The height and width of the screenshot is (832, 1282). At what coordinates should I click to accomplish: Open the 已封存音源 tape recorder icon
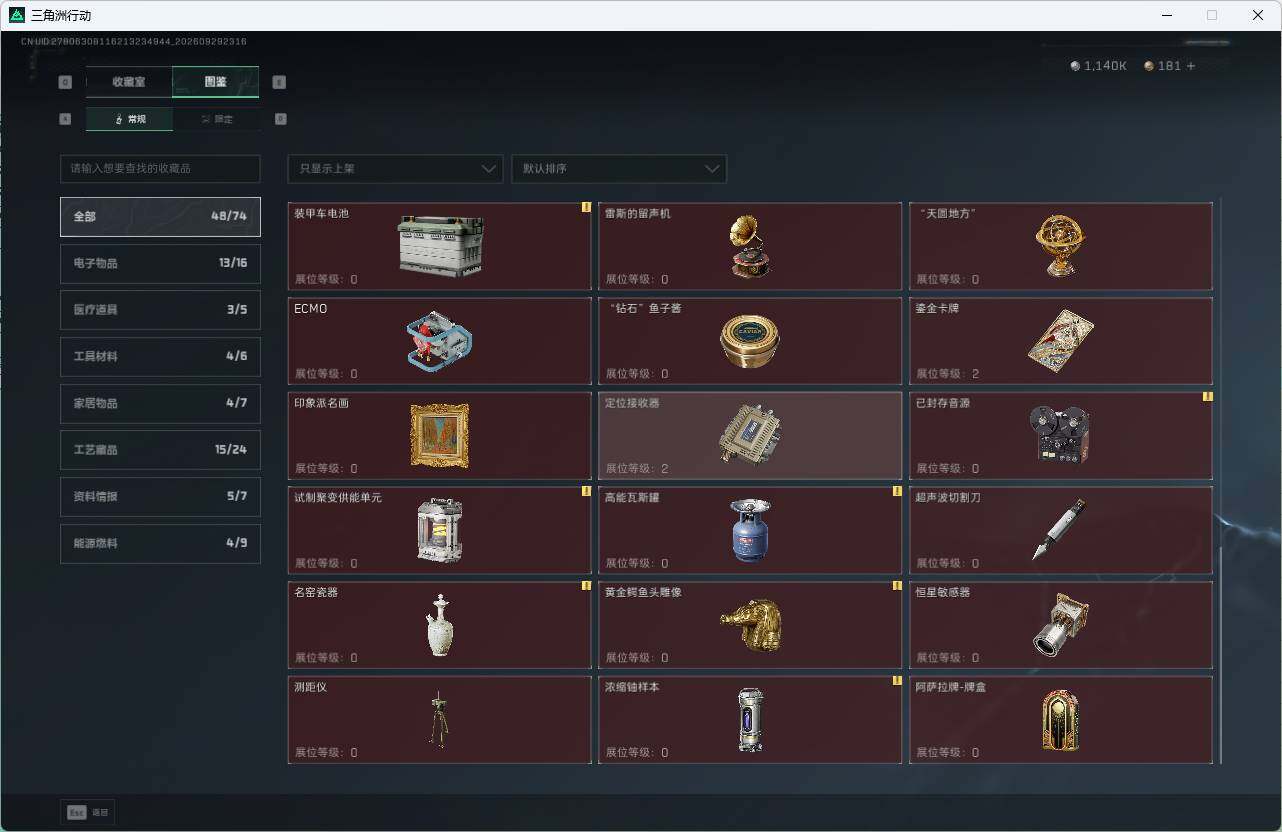pos(1060,435)
